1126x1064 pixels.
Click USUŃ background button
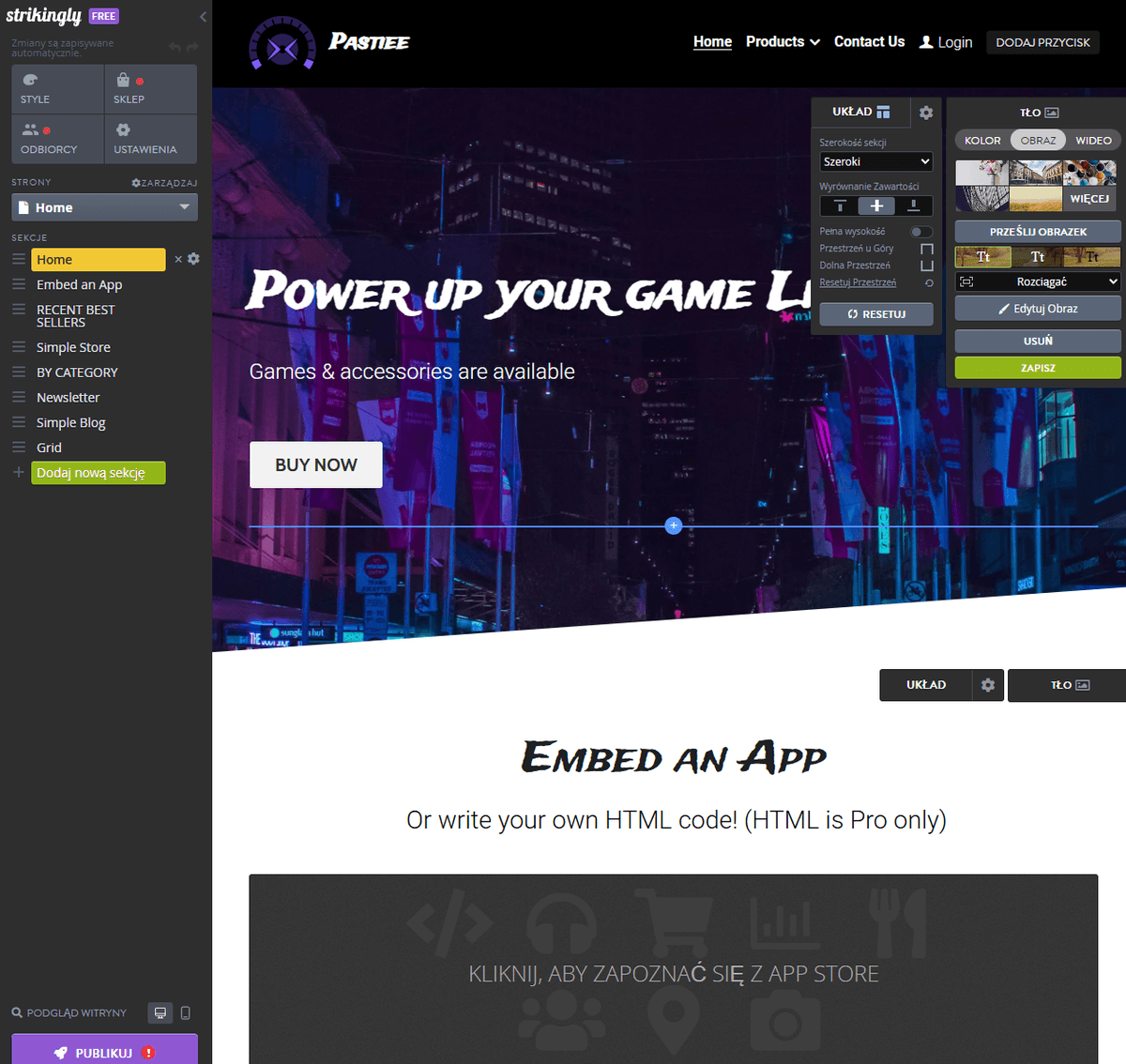click(x=1038, y=341)
